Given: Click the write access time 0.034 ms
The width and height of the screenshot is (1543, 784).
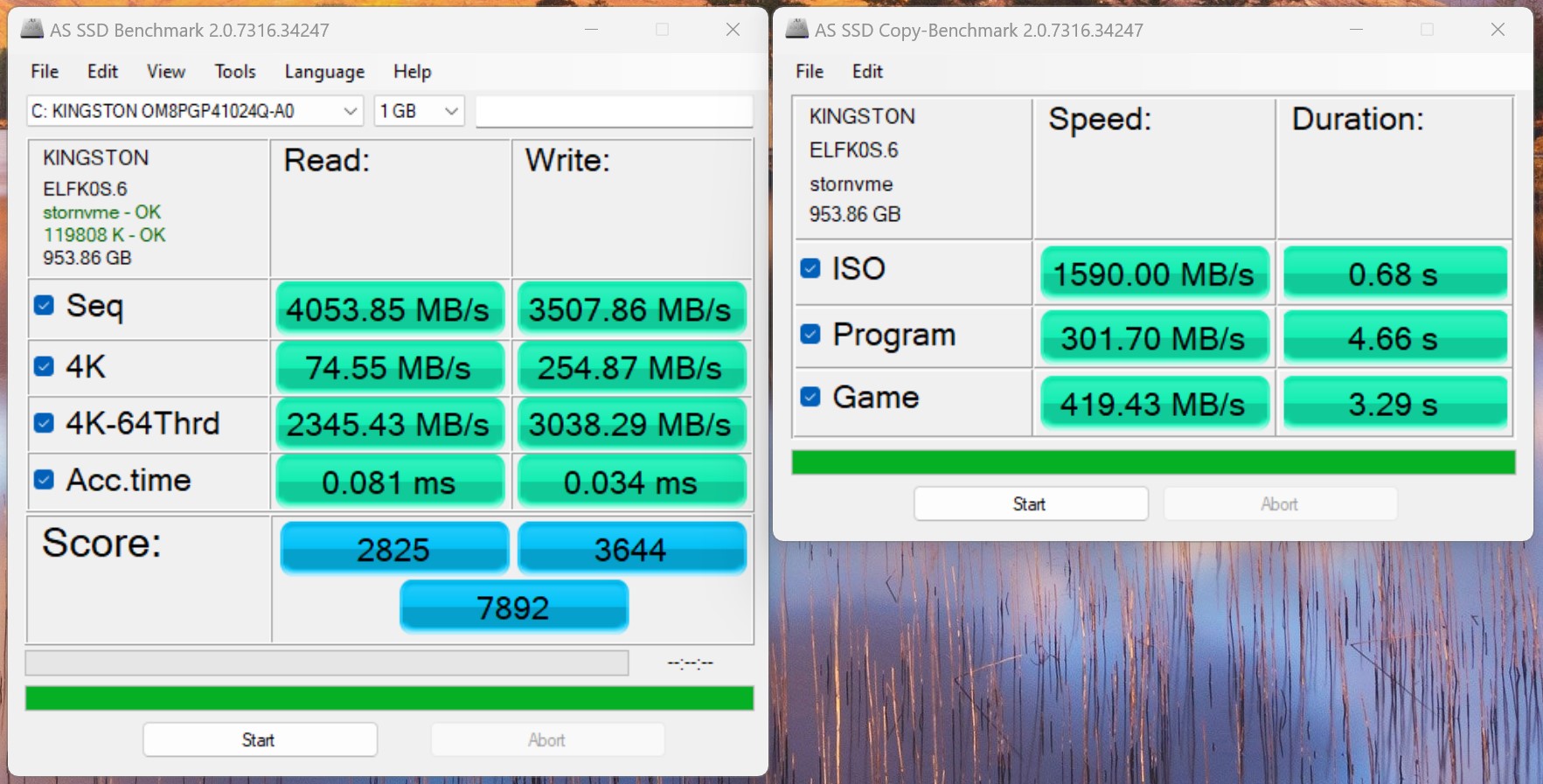Looking at the screenshot, I should [630, 482].
